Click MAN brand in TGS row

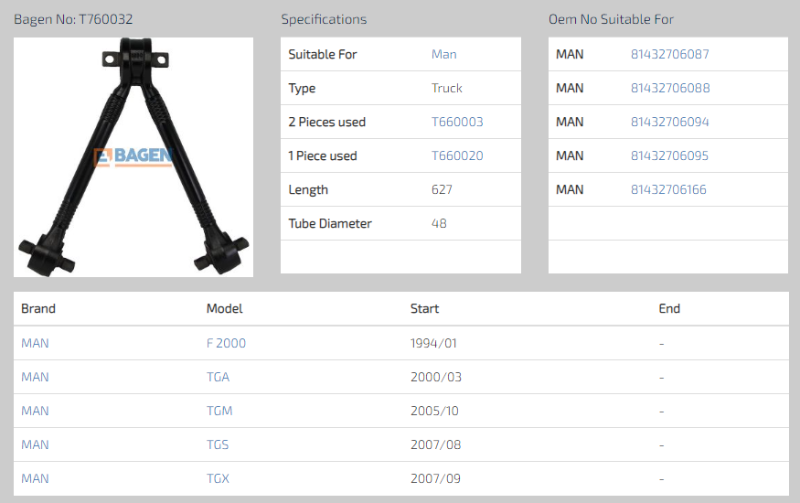pyautogui.click(x=35, y=445)
